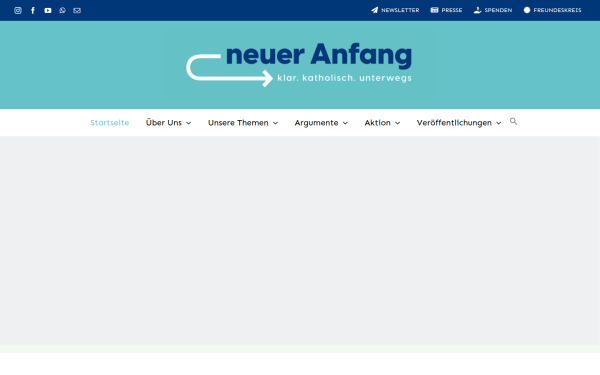Open the Aktion menu item

pyautogui.click(x=377, y=123)
